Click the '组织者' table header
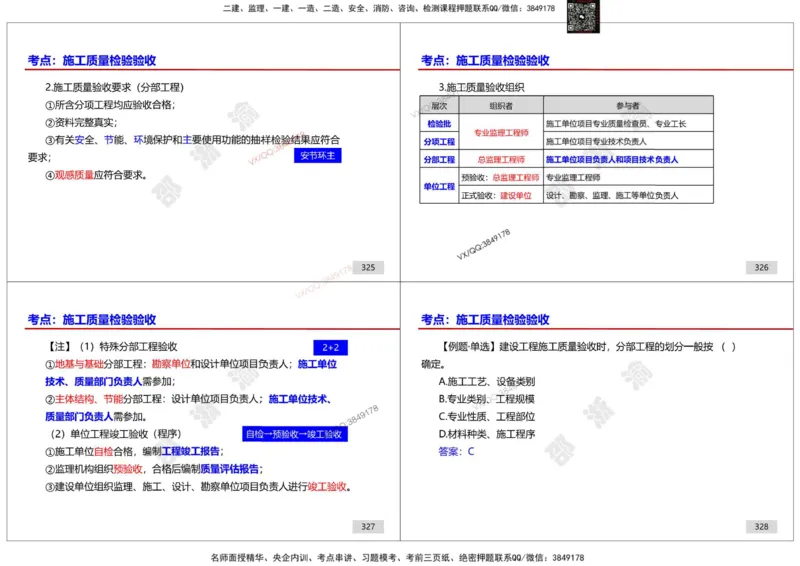Viewport: 800px width, 566px height. (501, 106)
